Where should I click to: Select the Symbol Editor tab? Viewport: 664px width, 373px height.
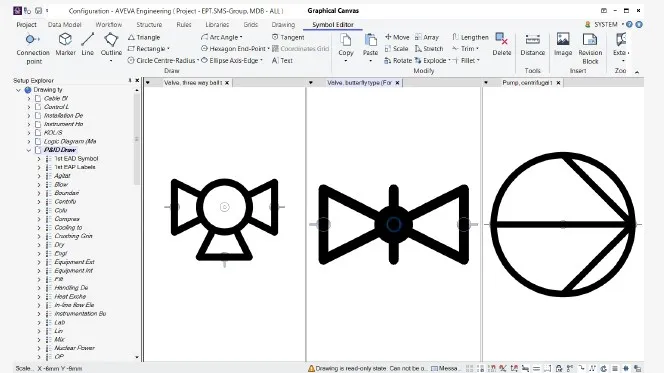[x=333, y=25]
